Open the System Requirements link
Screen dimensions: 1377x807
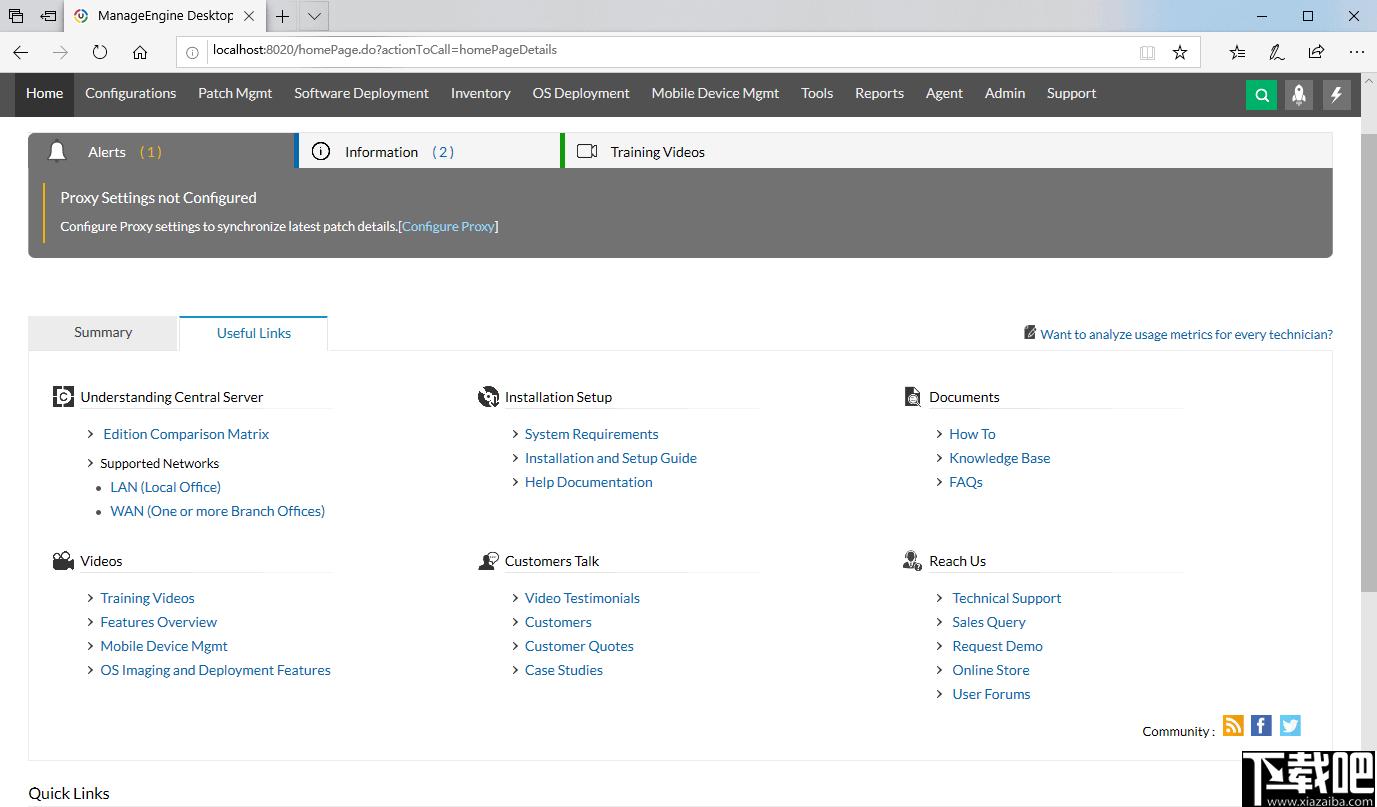(x=591, y=434)
